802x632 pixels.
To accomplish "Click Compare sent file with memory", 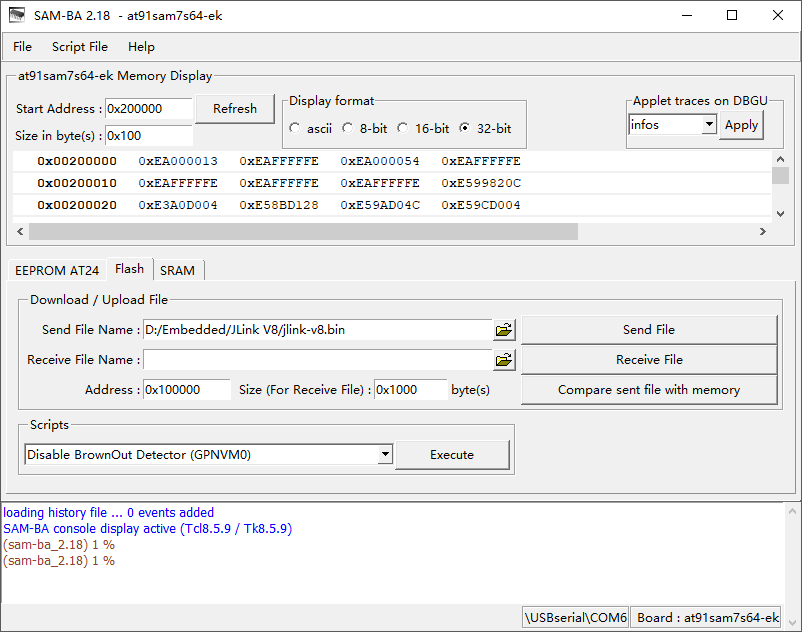I will (649, 390).
